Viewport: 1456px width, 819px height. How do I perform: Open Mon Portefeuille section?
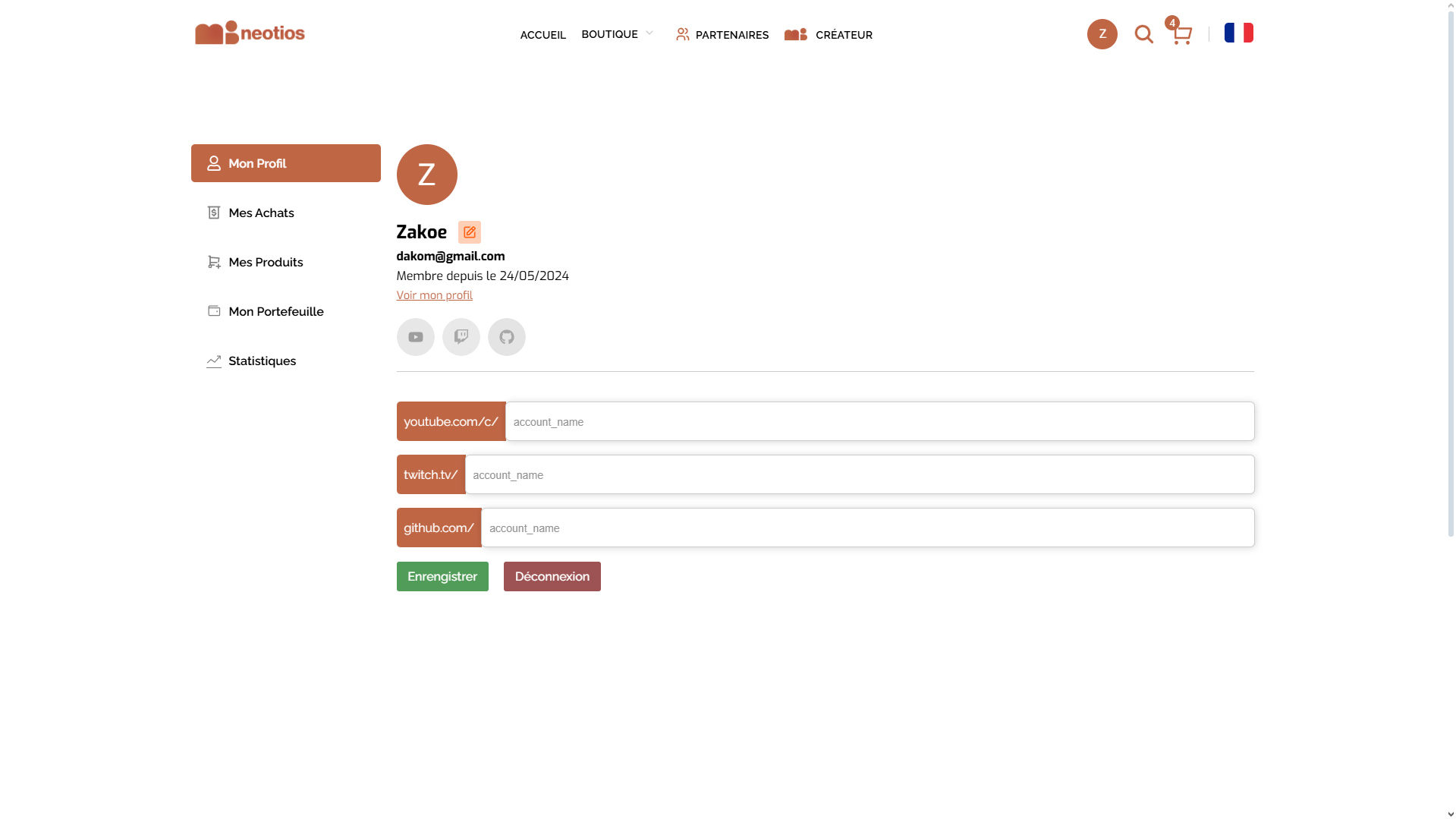tap(275, 311)
